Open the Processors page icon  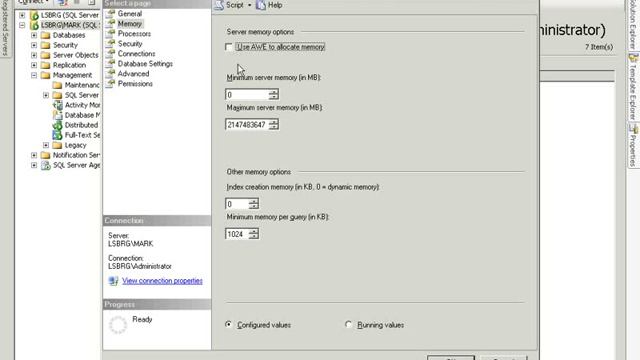tap(110, 34)
